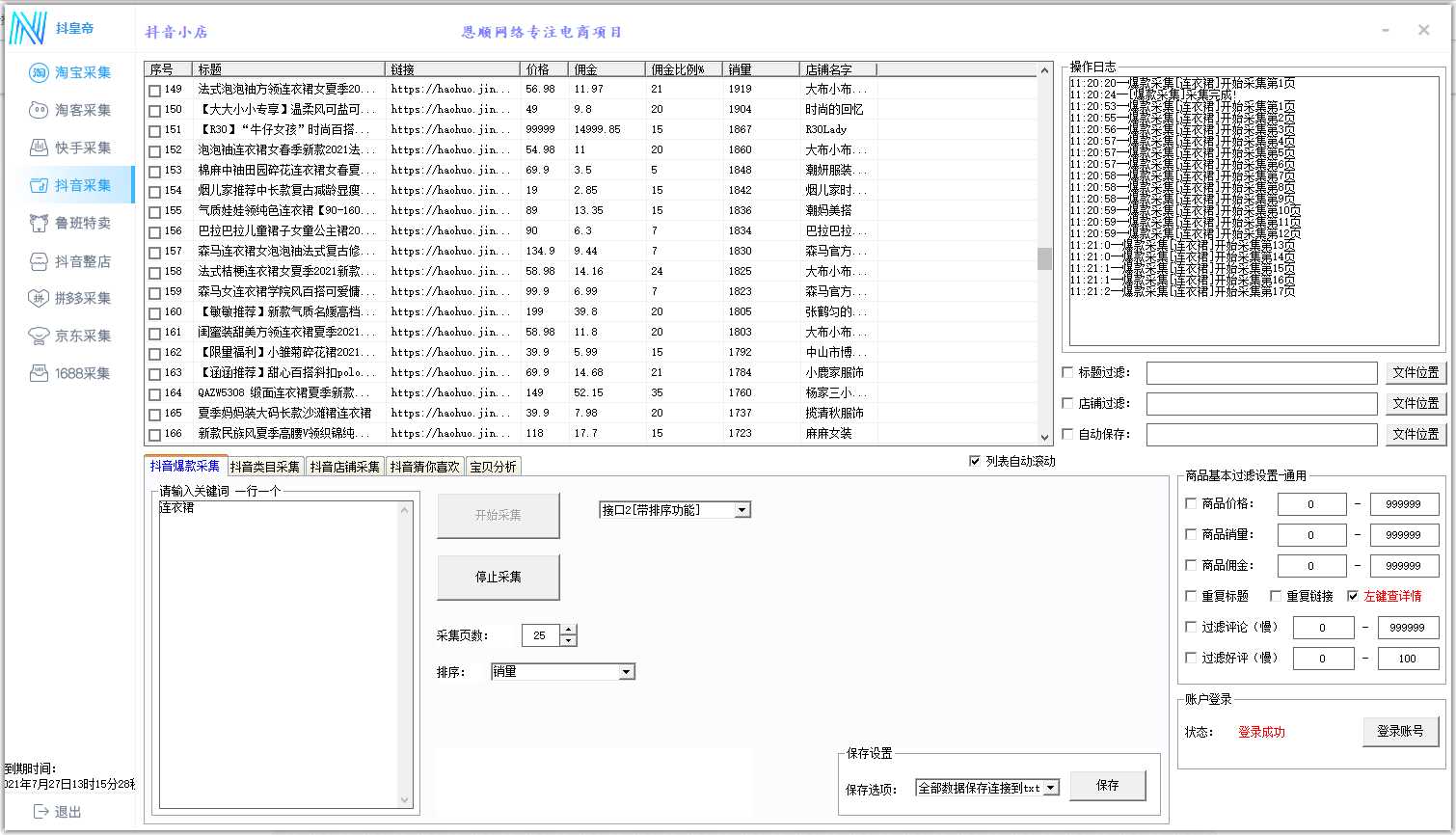Click the 登录账号 button
Viewport: 1456px width, 835px height.
(1400, 732)
